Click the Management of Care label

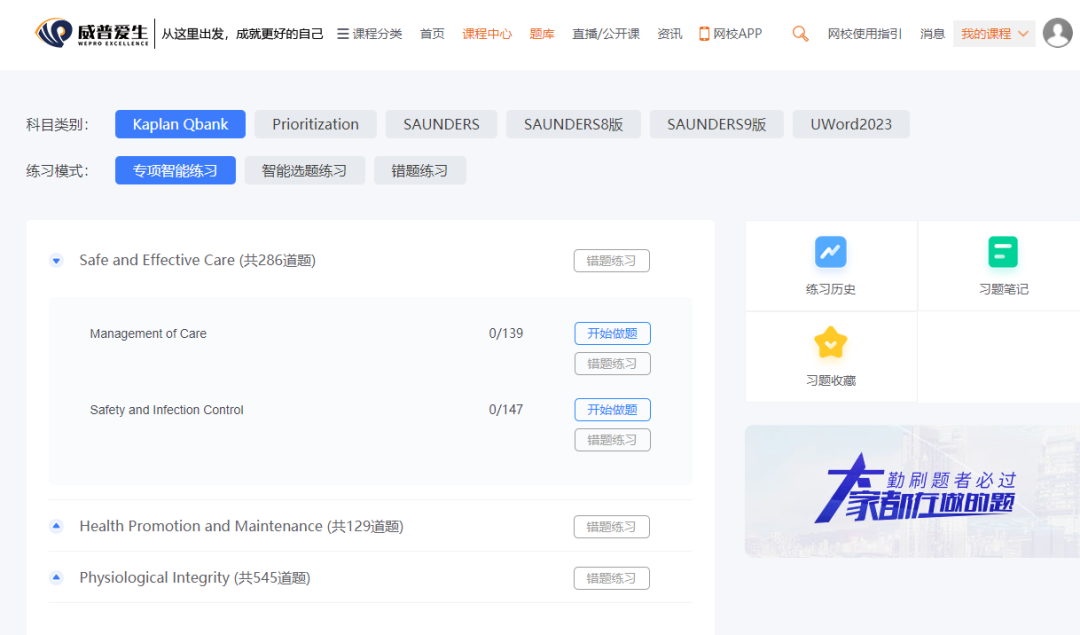[x=148, y=333]
